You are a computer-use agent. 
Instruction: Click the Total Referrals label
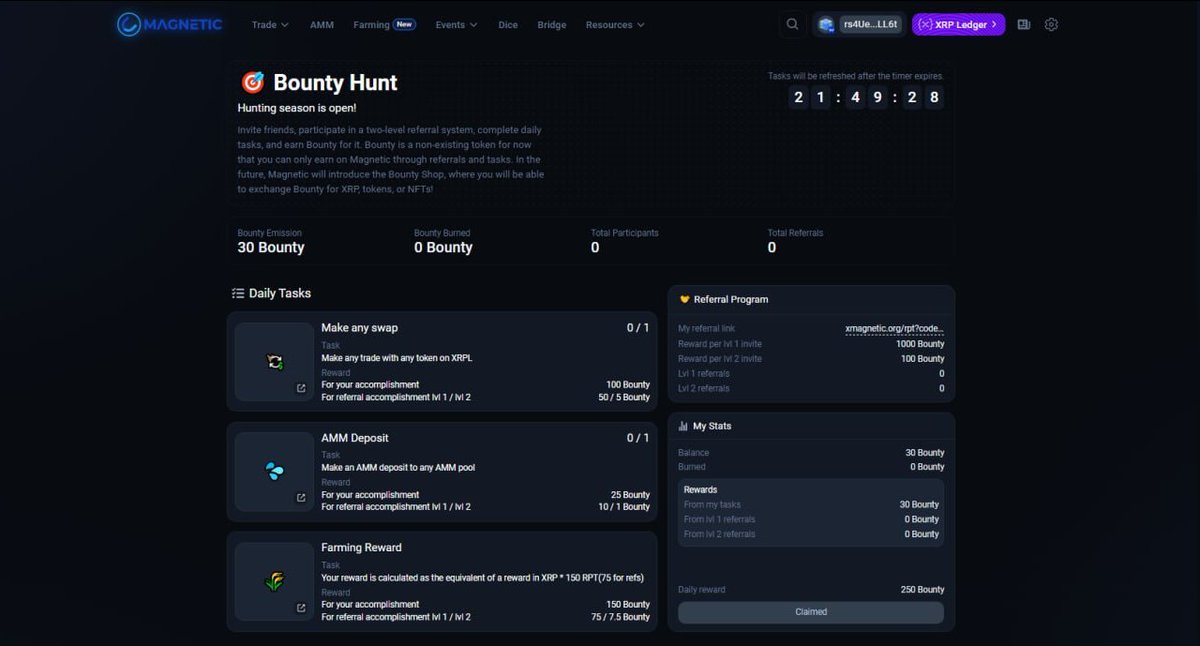point(796,233)
